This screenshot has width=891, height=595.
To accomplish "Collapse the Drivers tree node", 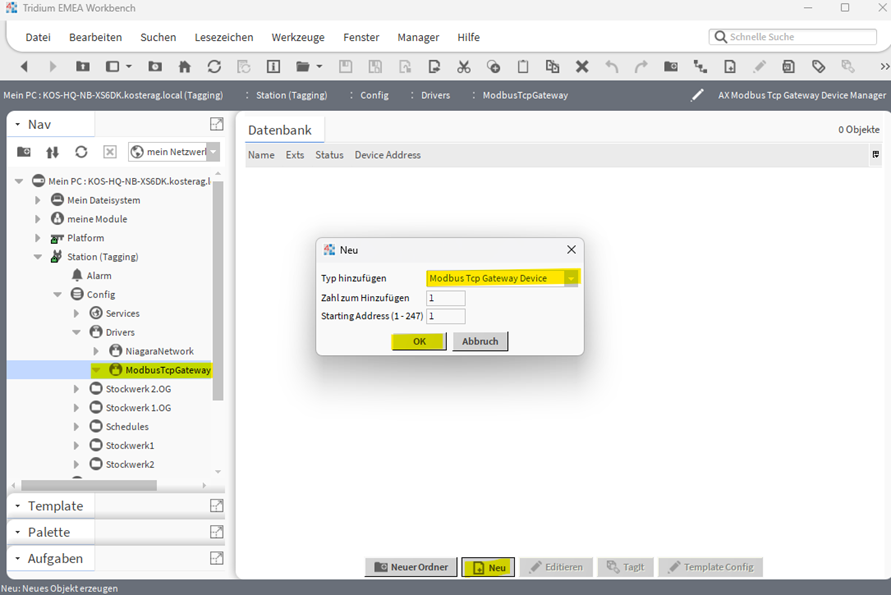I will (x=76, y=332).
